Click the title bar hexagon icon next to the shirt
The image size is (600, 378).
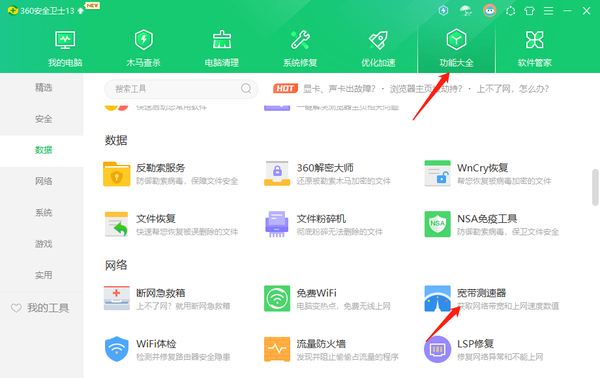point(510,11)
